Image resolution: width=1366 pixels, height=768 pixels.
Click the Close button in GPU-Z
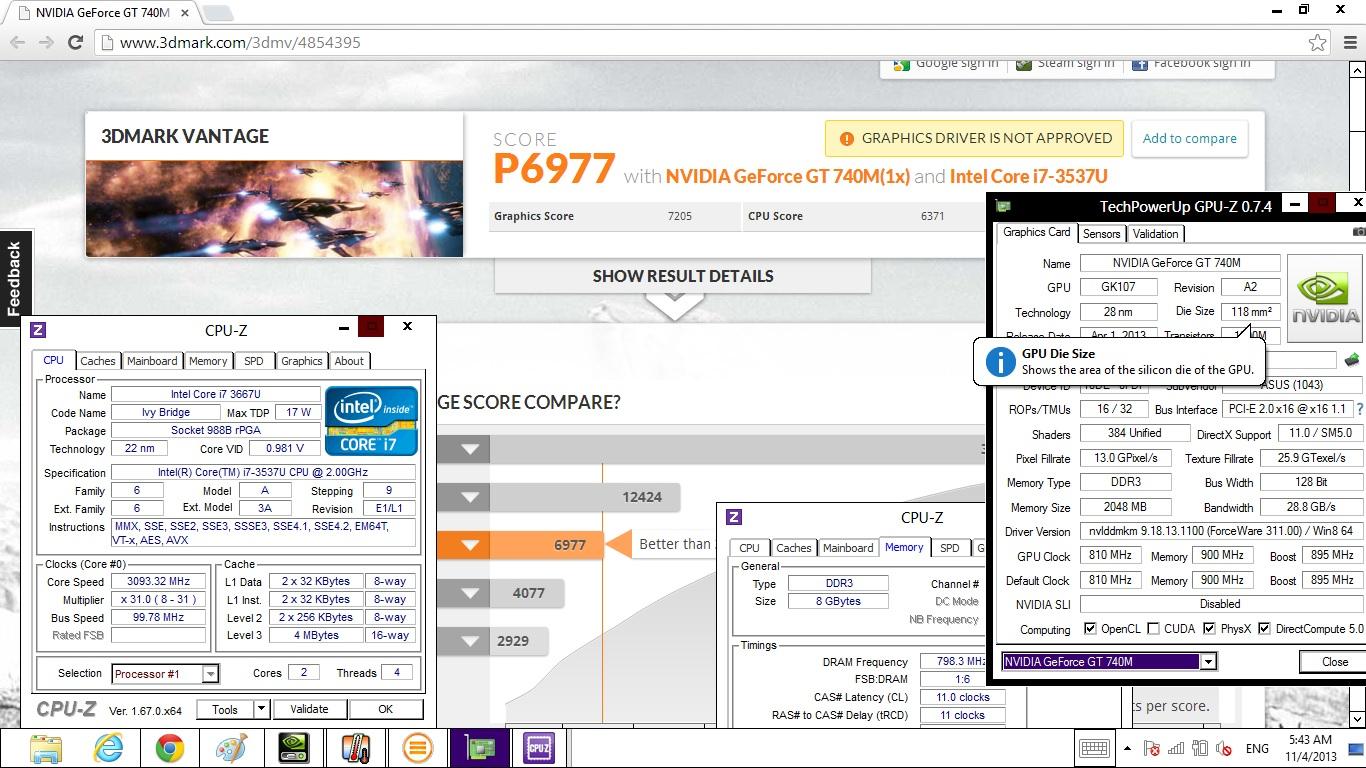point(1334,662)
